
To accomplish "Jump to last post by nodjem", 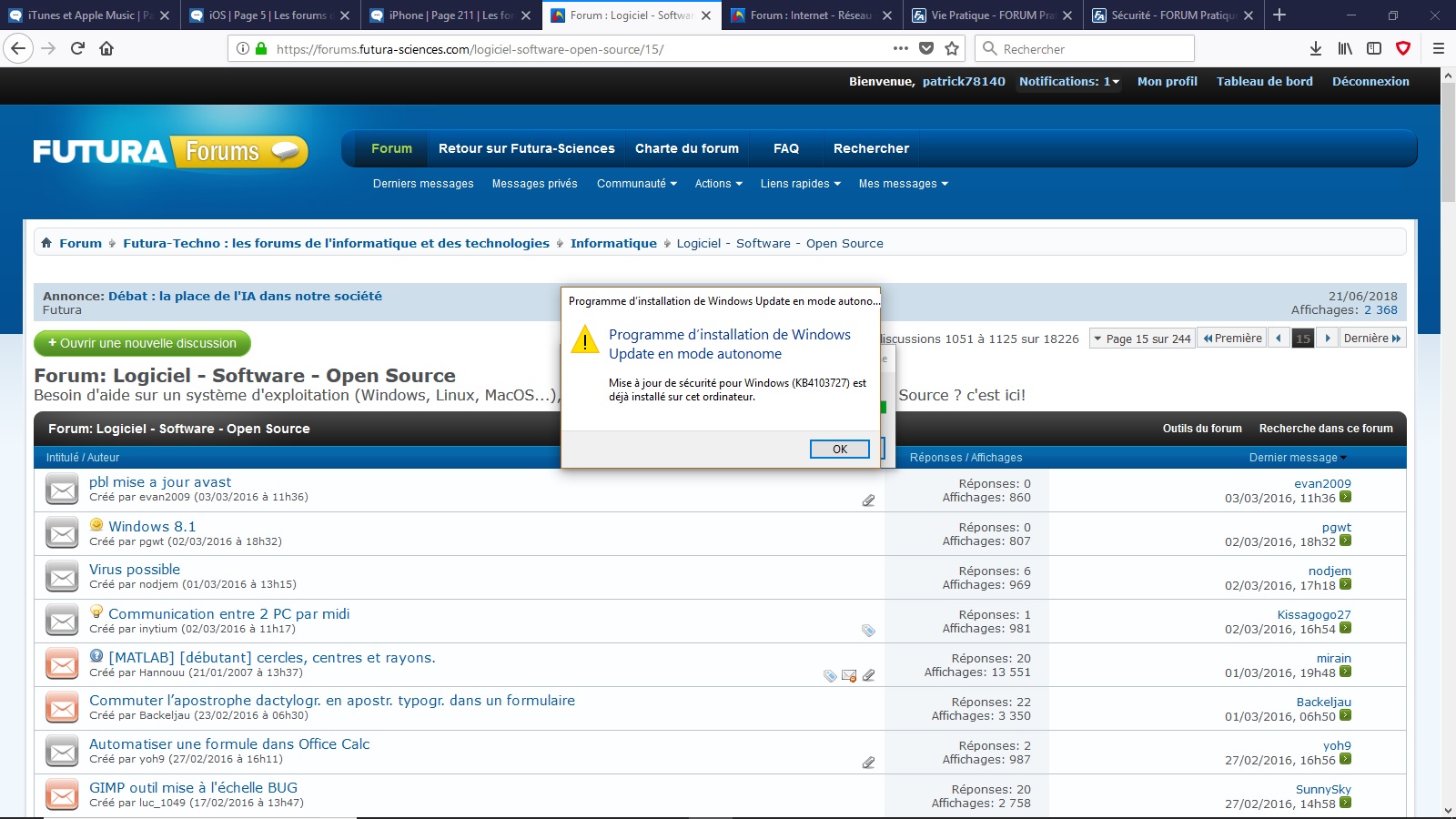I will click(1345, 584).
